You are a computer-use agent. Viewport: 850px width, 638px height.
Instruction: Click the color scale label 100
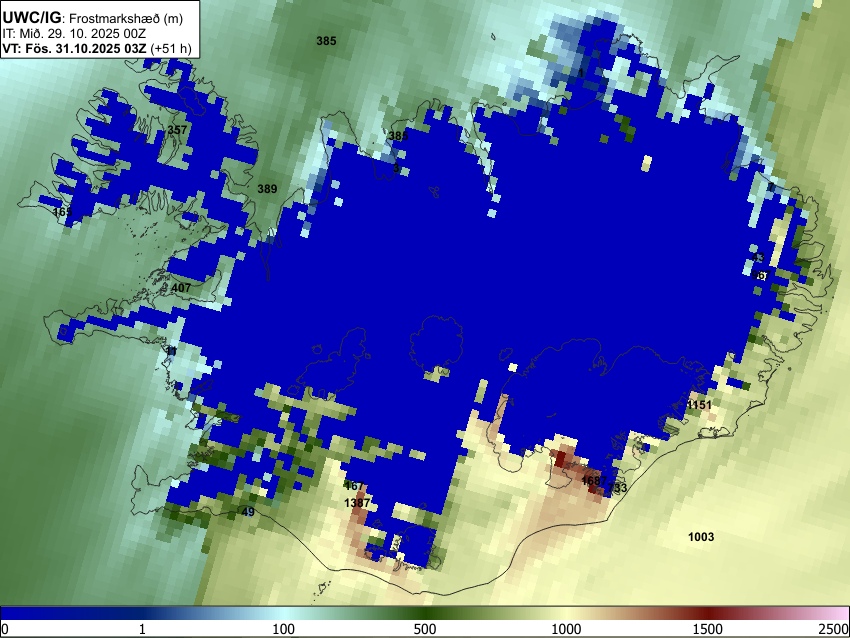pos(284,629)
